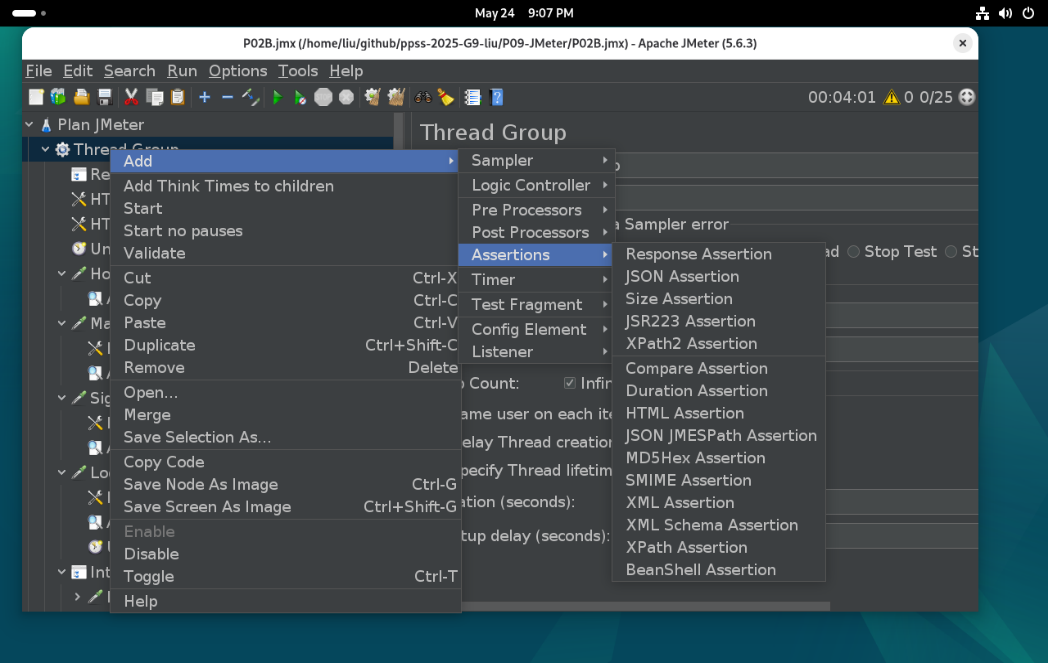1048x663 pixels.
Task: Select Duration Assertion
Action: click(x=718, y=391)
